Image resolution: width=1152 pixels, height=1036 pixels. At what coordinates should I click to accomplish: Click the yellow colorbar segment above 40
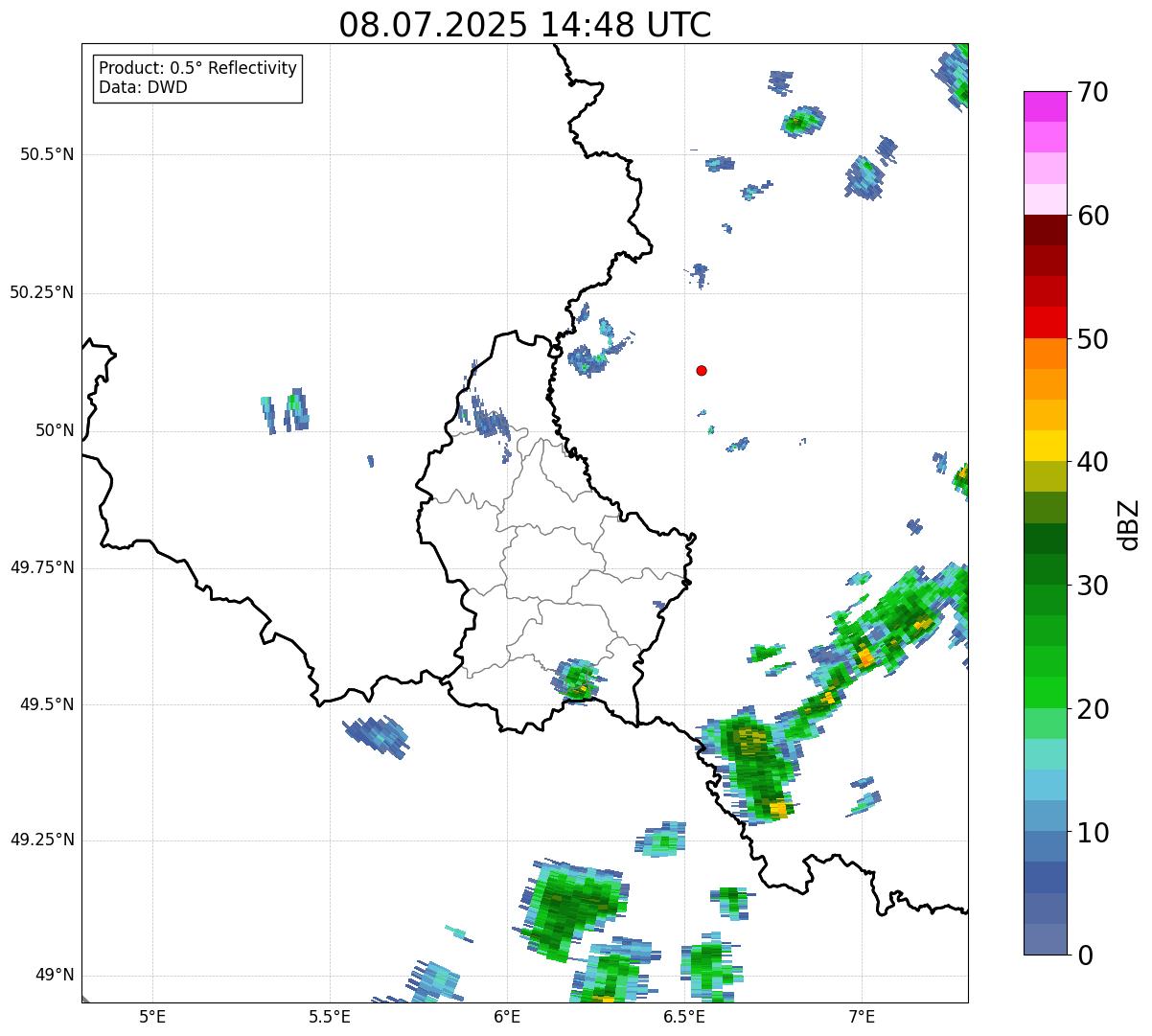(1046, 446)
